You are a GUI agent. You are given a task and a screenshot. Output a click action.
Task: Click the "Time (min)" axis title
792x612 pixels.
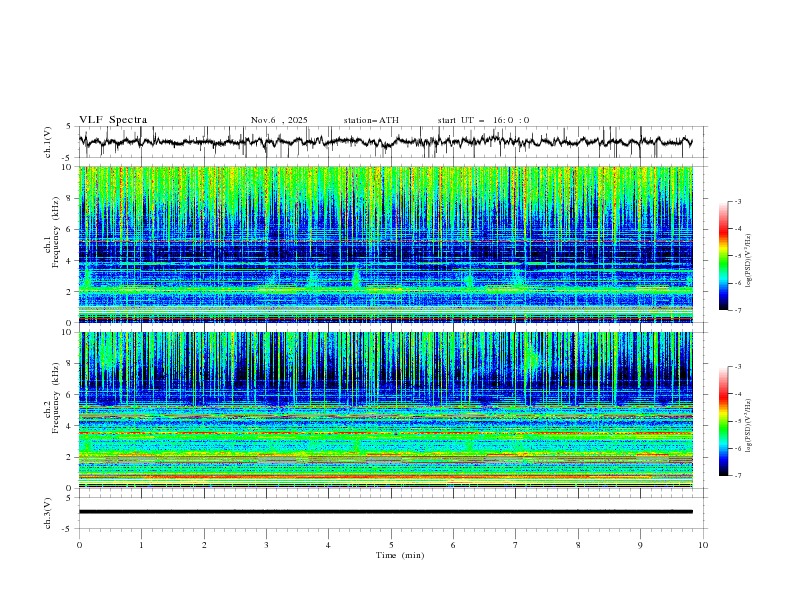click(400, 555)
